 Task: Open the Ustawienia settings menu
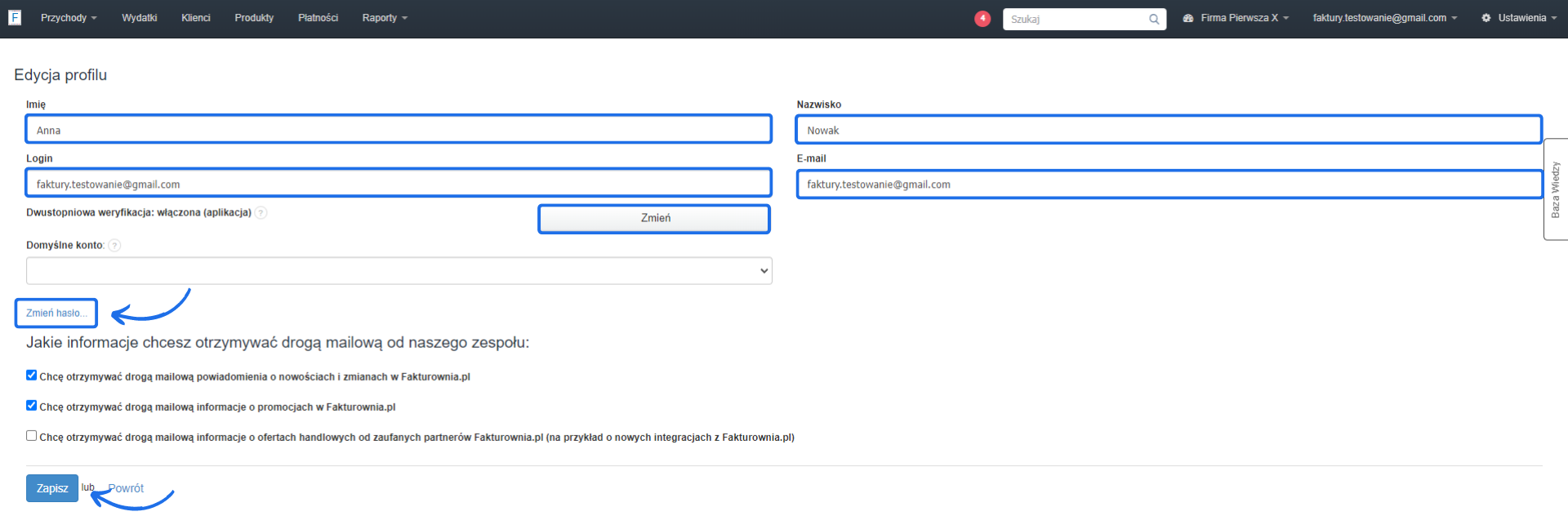tap(1519, 18)
